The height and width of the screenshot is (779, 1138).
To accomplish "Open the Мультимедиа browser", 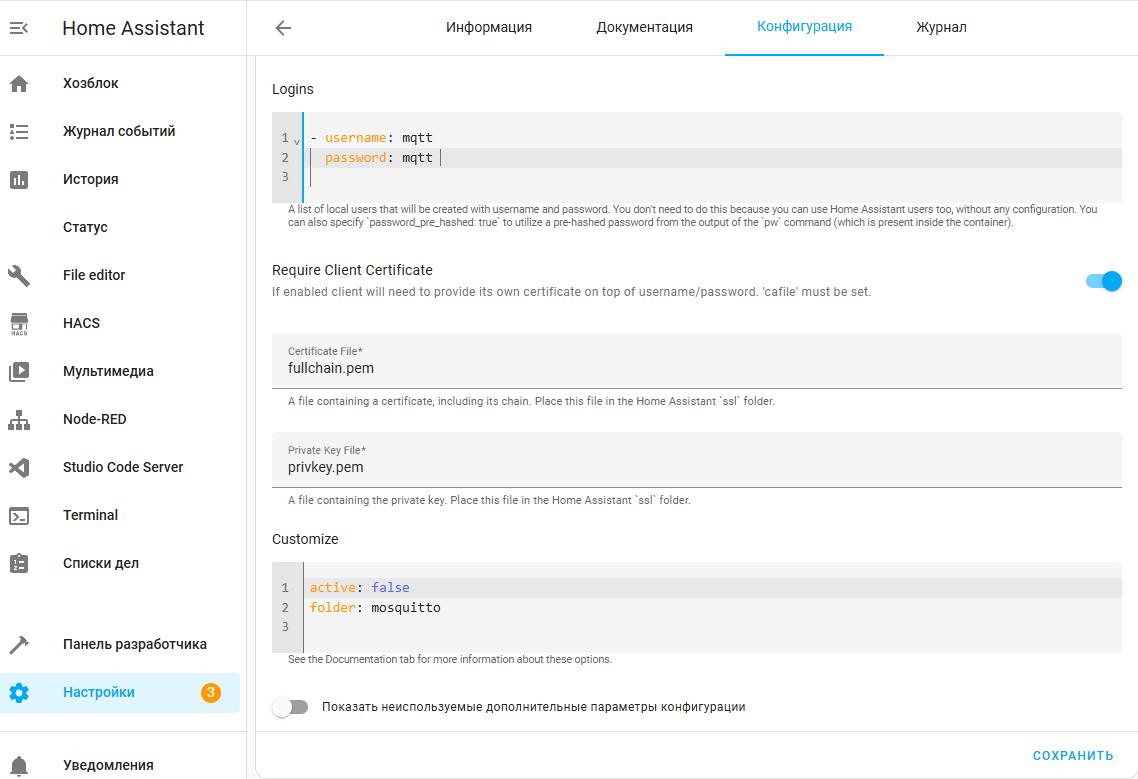I will click(x=110, y=371).
